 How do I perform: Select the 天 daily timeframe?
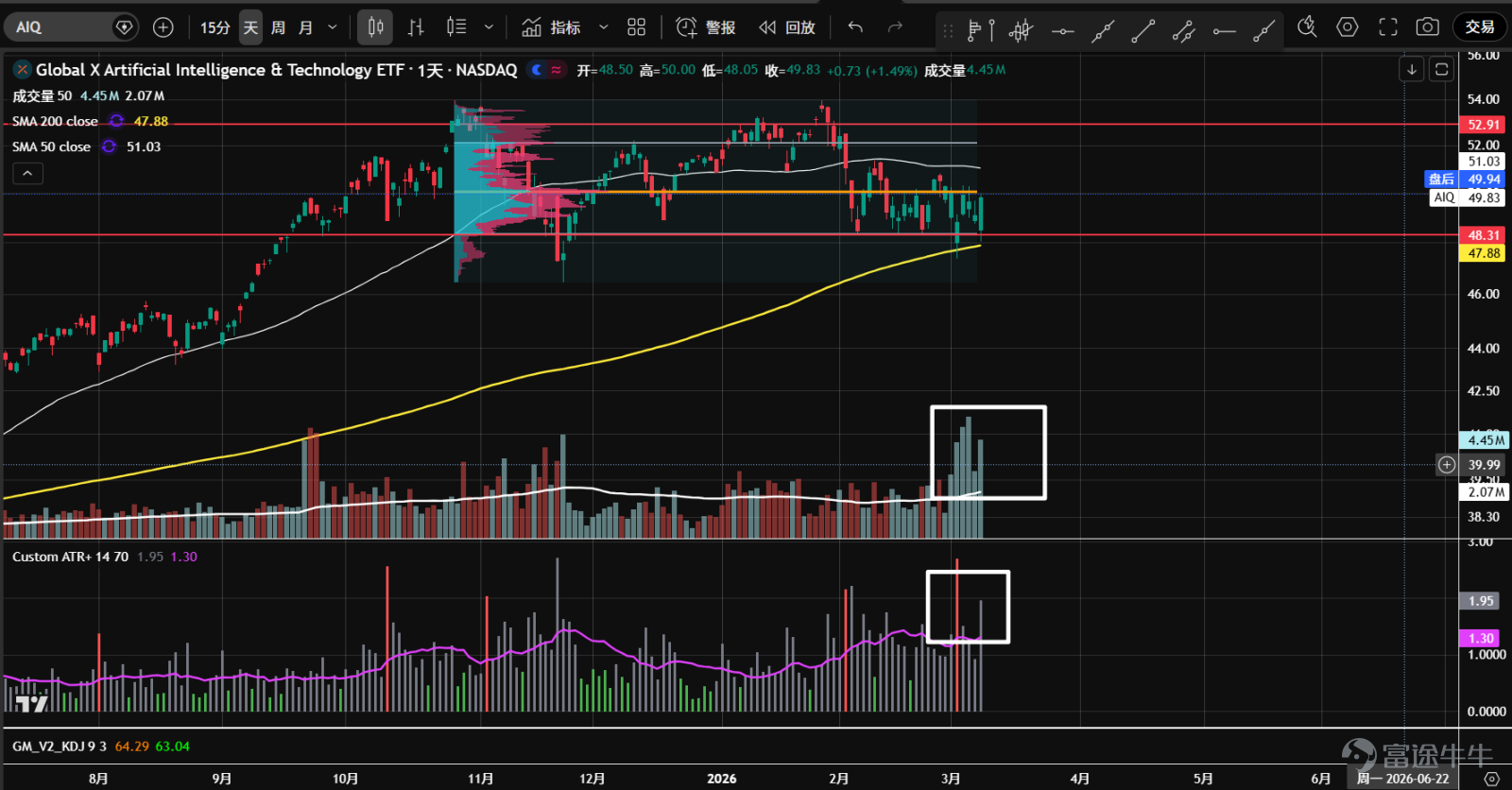coord(250,27)
